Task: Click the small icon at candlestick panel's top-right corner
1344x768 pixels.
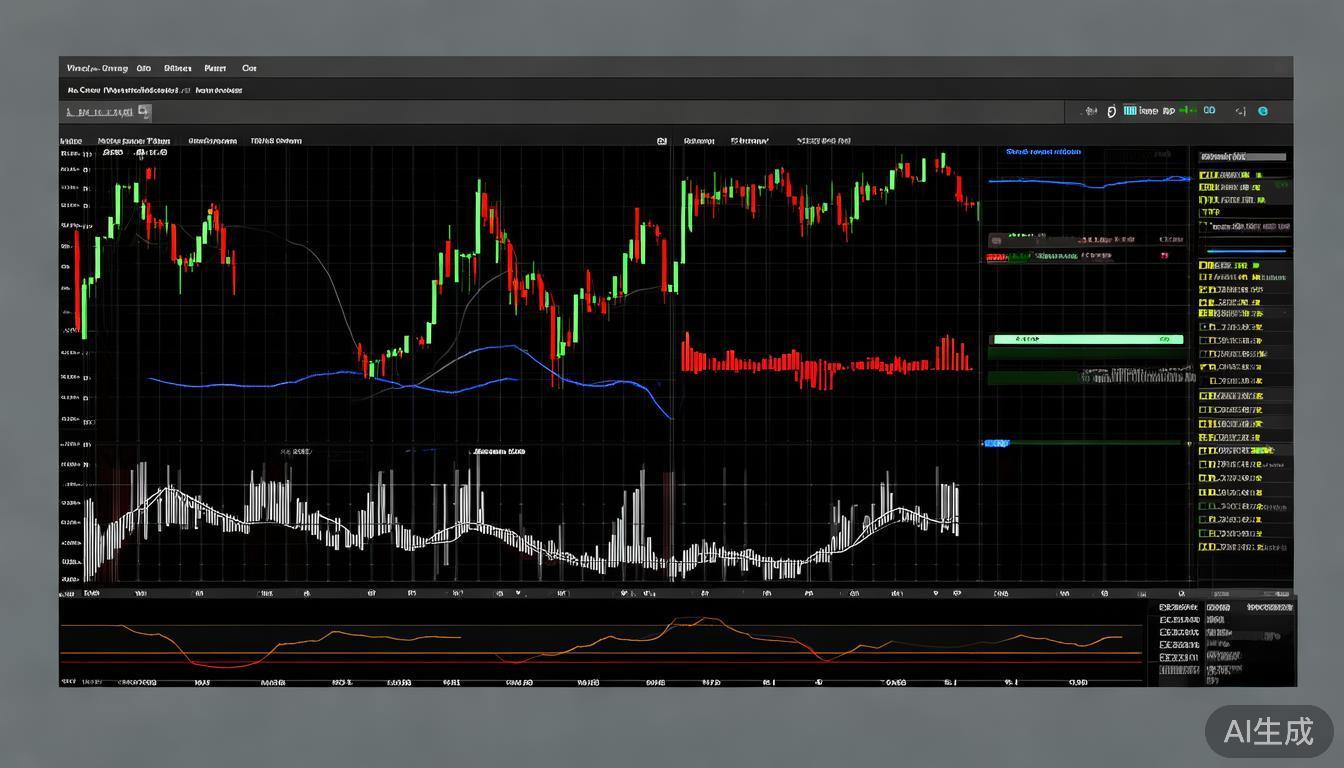Action: click(x=661, y=142)
